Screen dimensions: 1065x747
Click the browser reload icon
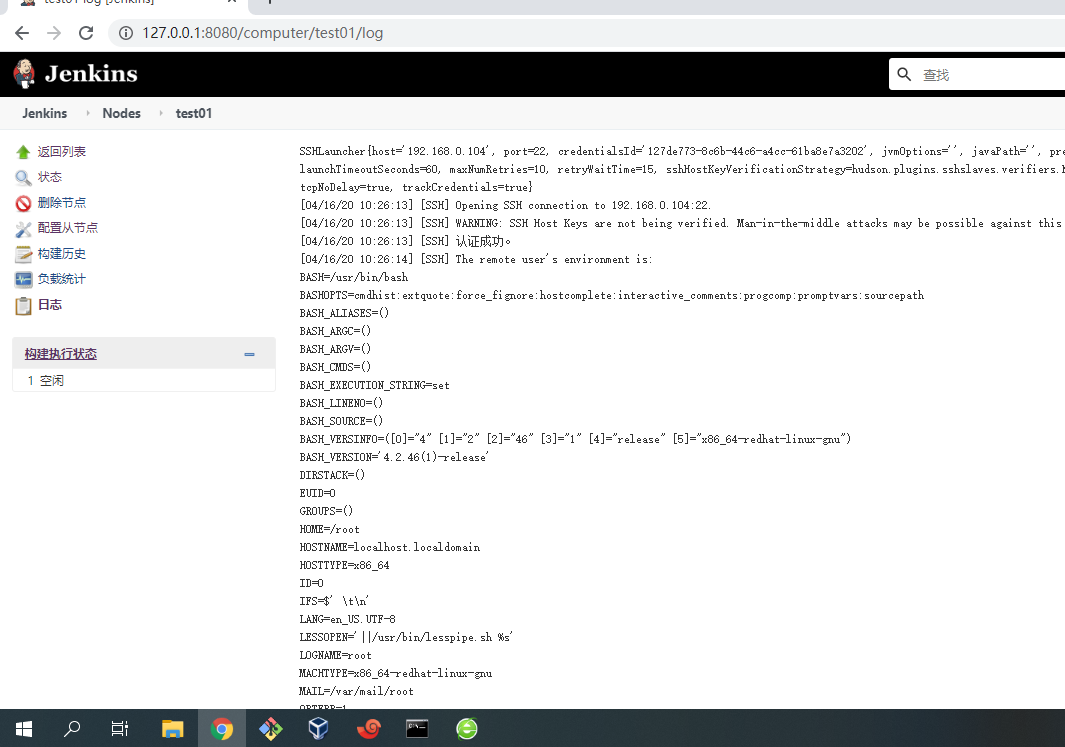(x=86, y=32)
